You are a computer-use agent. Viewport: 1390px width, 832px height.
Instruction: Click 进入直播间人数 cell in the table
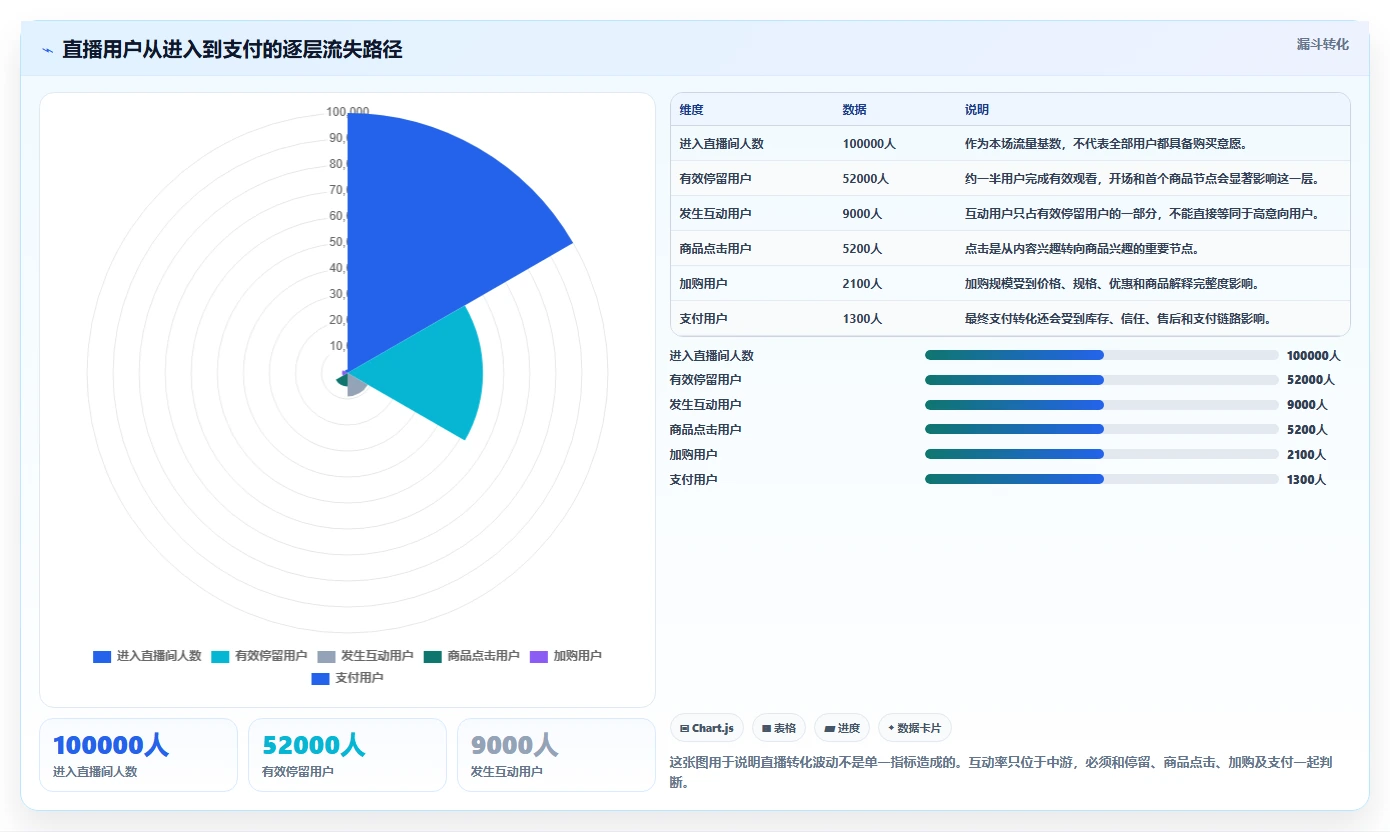tap(721, 144)
